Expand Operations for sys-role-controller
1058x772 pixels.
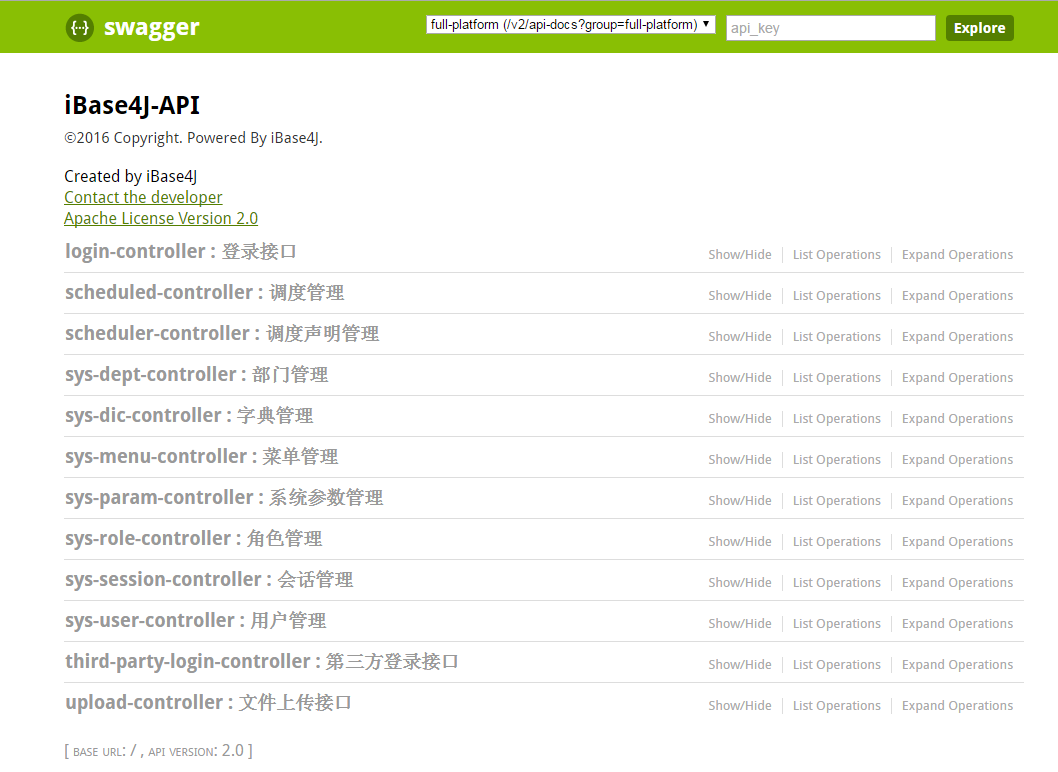(957, 542)
